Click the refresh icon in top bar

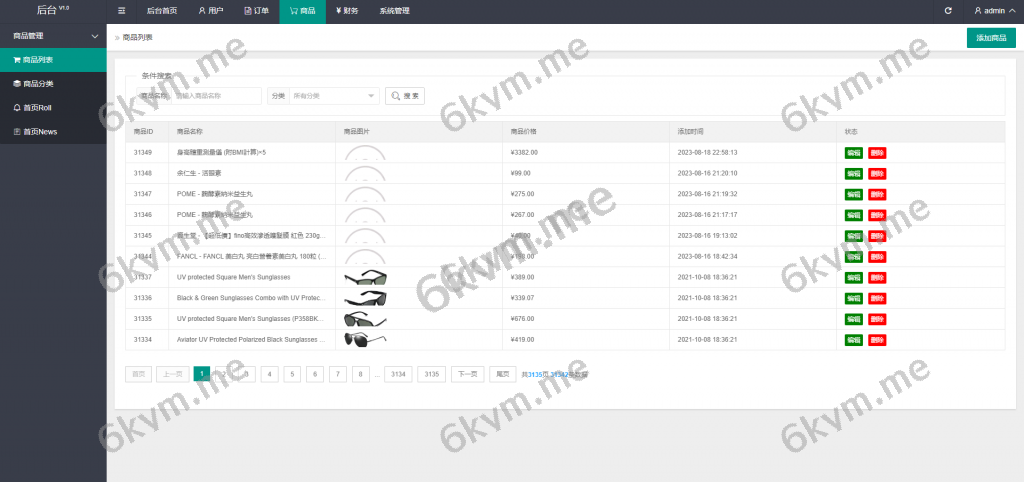[x=948, y=11]
